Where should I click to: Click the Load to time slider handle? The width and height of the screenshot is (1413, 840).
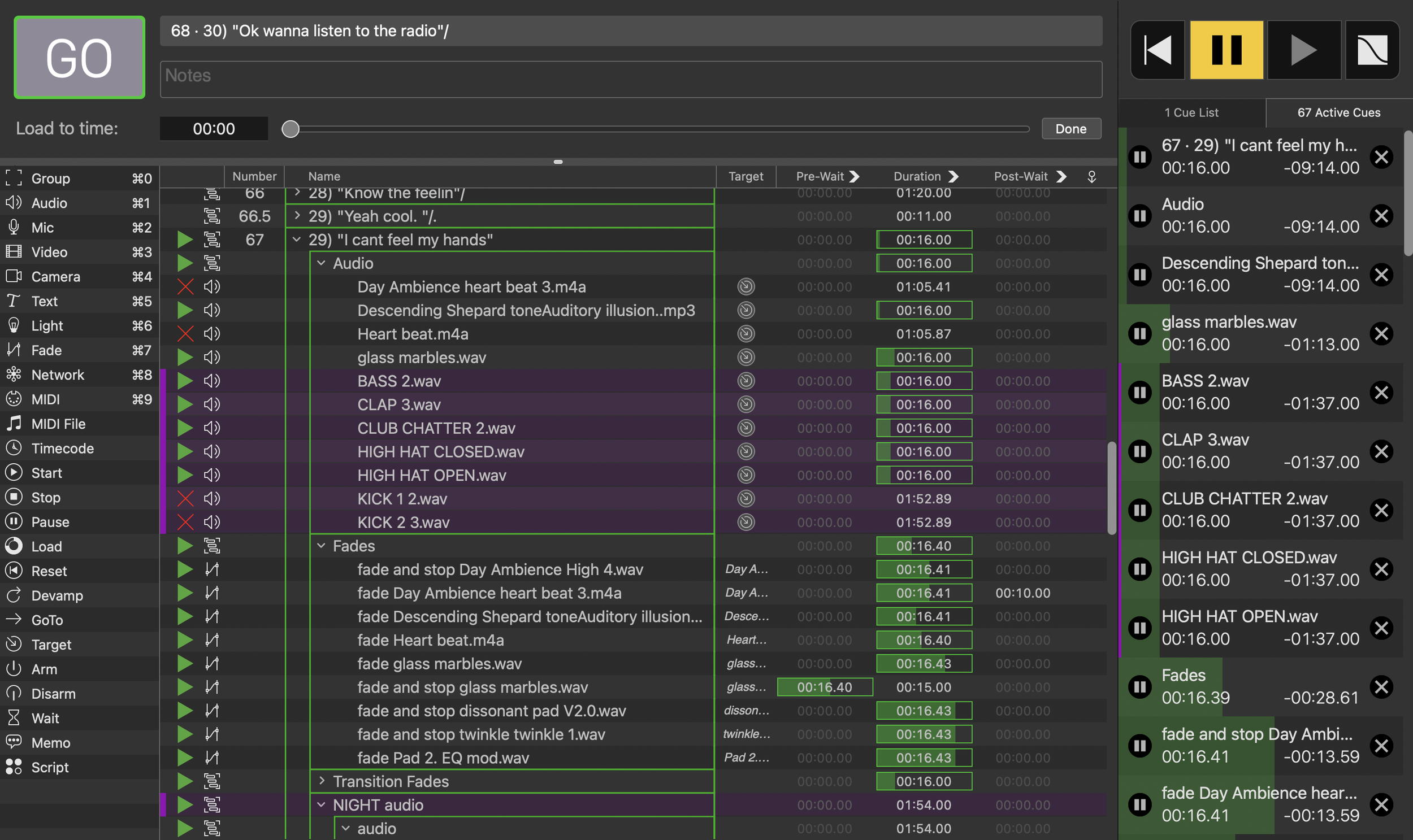click(x=291, y=129)
